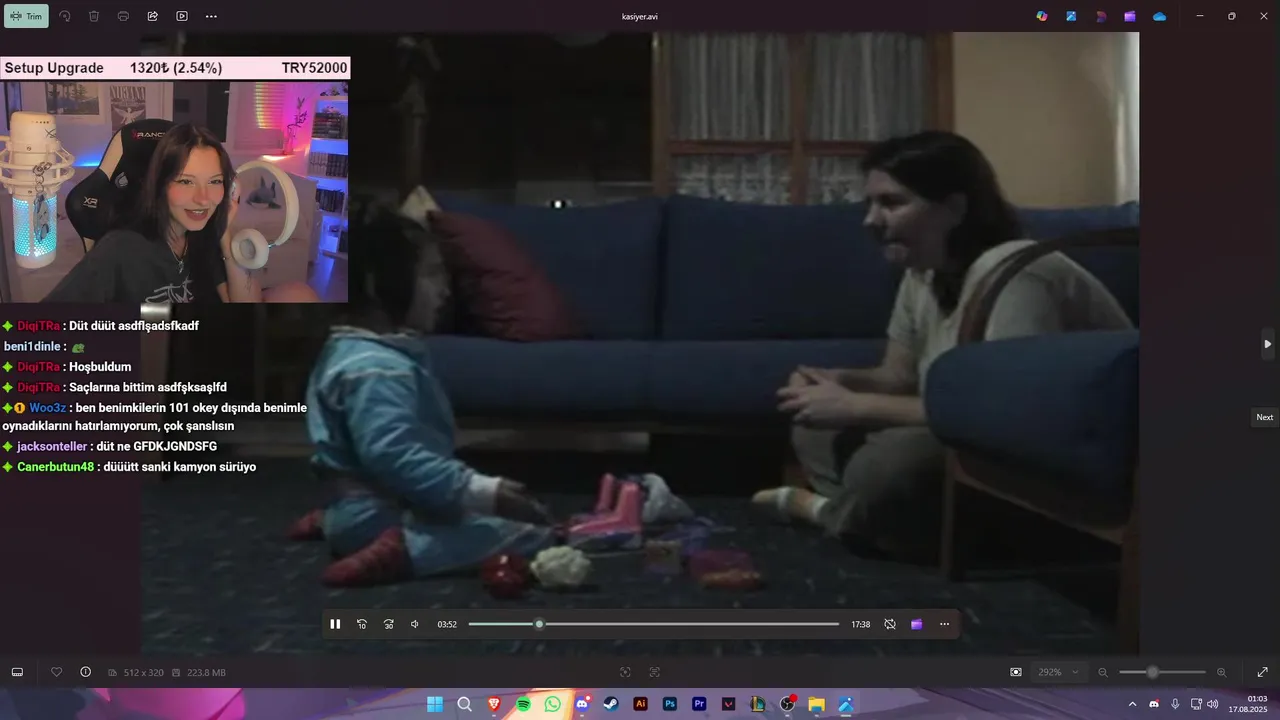Open Spotify from the taskbar
This screenshot has height=720, width=1280.
[524, 704]
